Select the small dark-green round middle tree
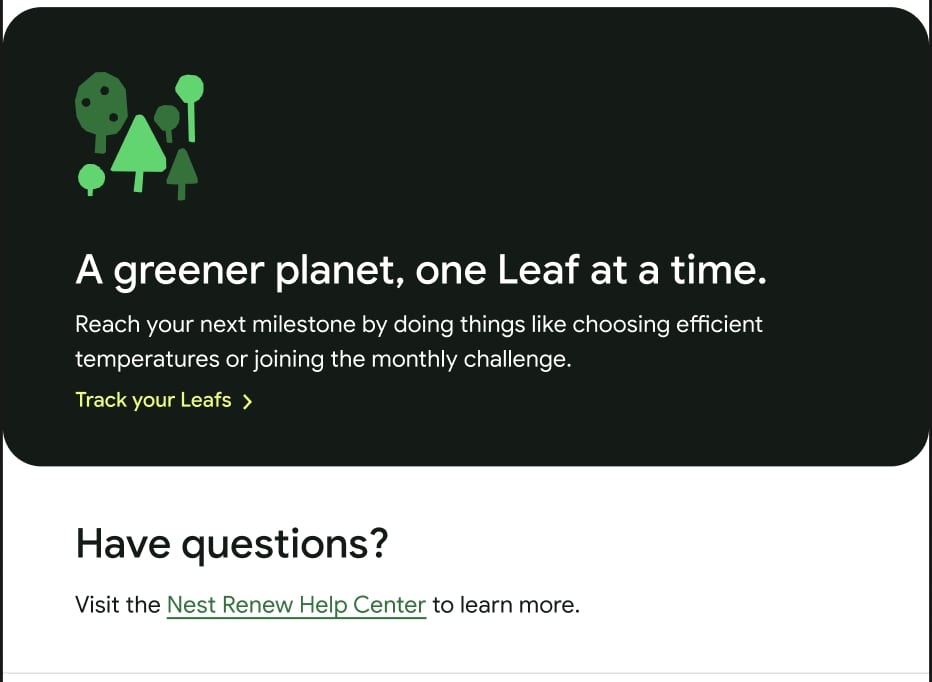Viewport: 932px width, 682px height. pos(167,119)
